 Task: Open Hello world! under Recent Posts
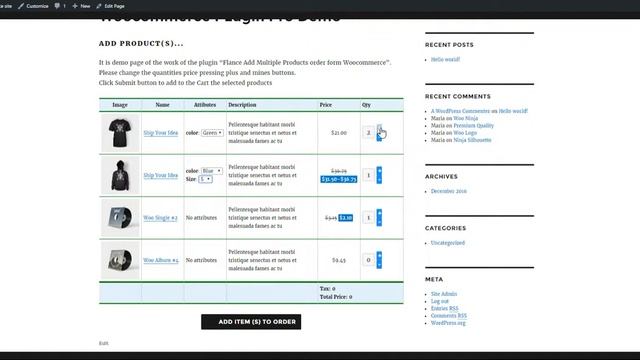point(445,60)
